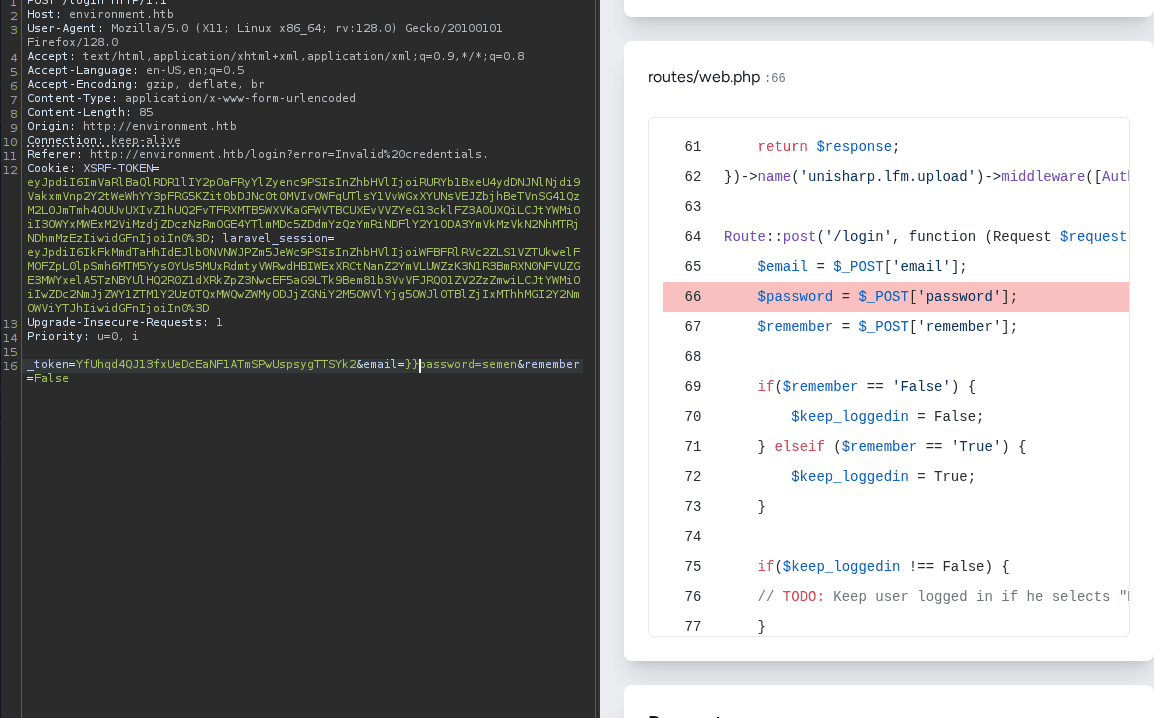Click line number 63 in code snippet
The image size is (1154, 718).
(x=693, y=206)
